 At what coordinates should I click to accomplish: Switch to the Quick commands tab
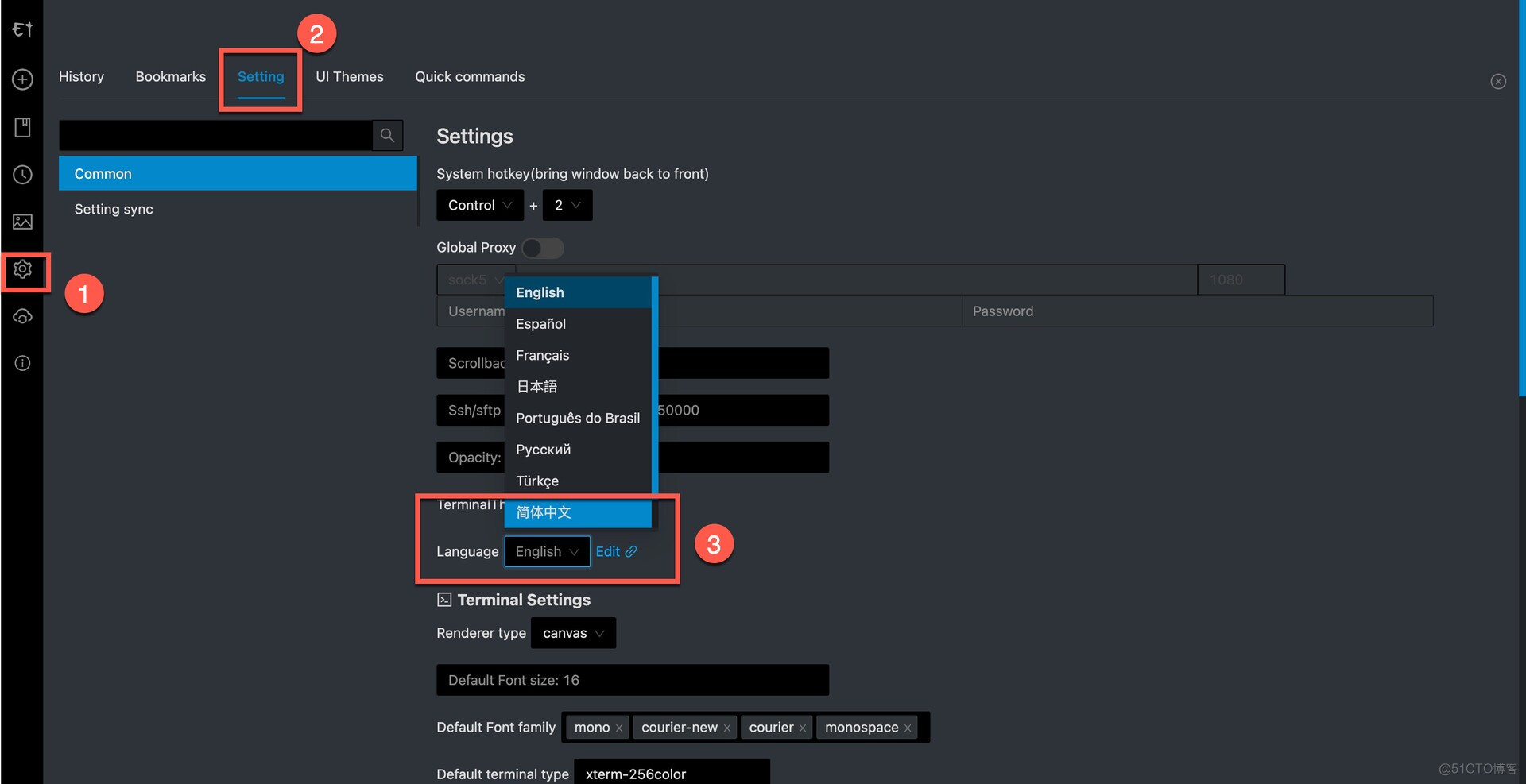470,76
